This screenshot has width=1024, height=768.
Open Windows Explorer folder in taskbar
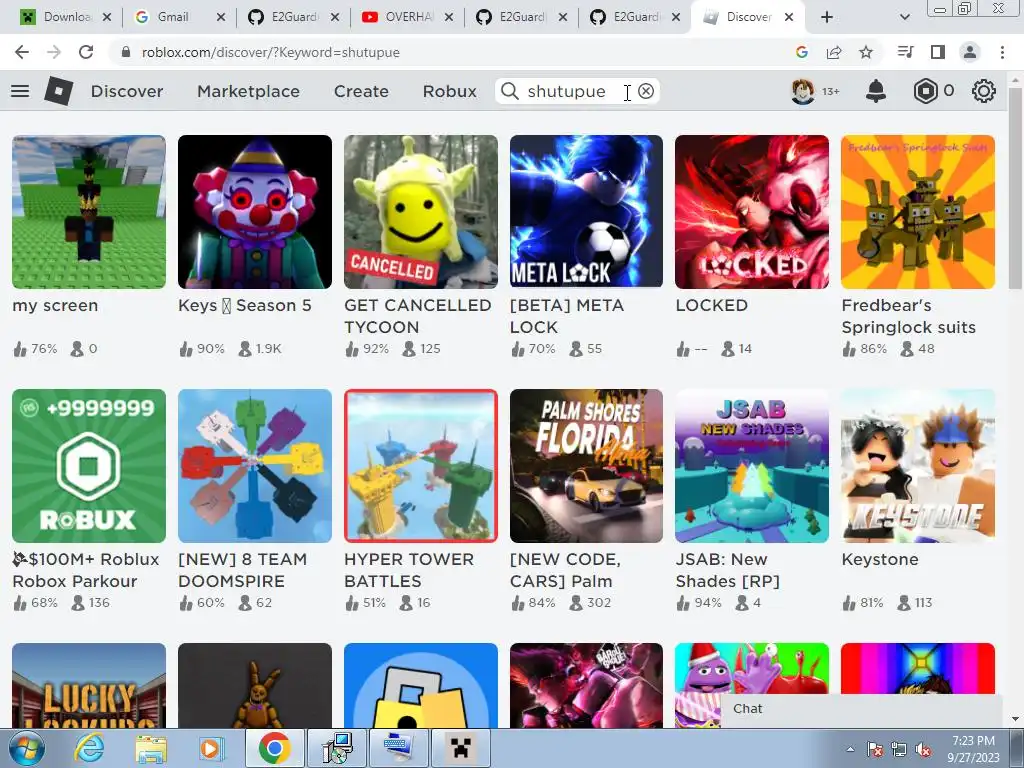(151, 749)
